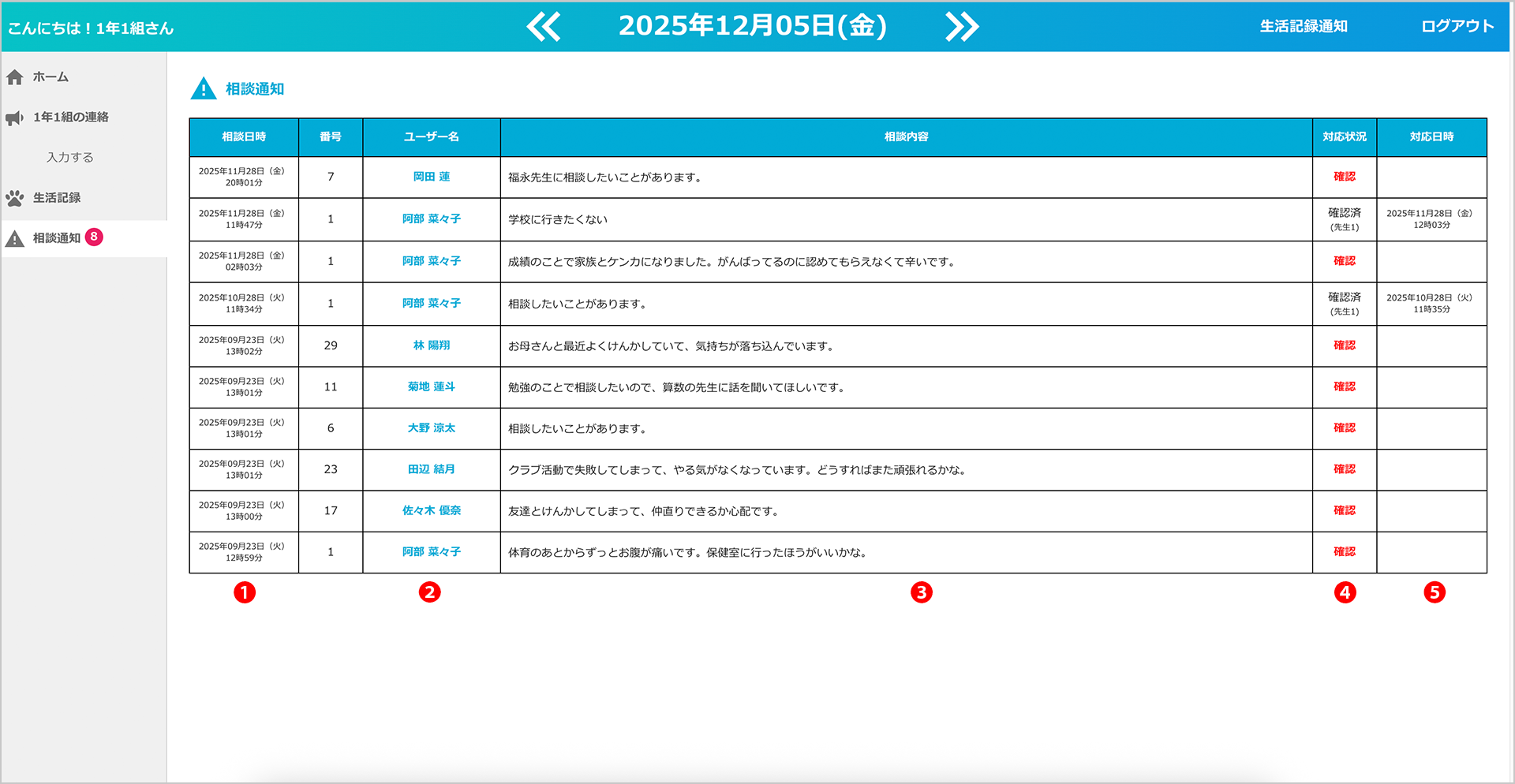Click the red 8 notification badge
Screen dimensions: 1515x784
click(x=94, y=237)
